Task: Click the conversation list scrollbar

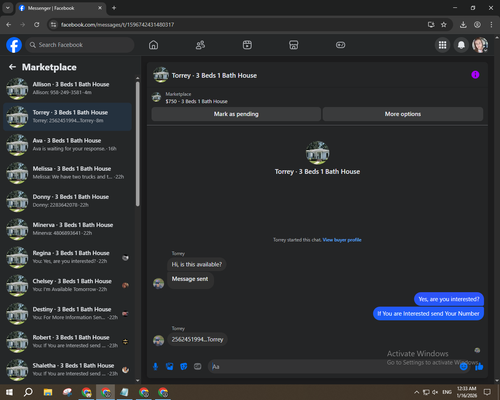Action: pos(138,144)
